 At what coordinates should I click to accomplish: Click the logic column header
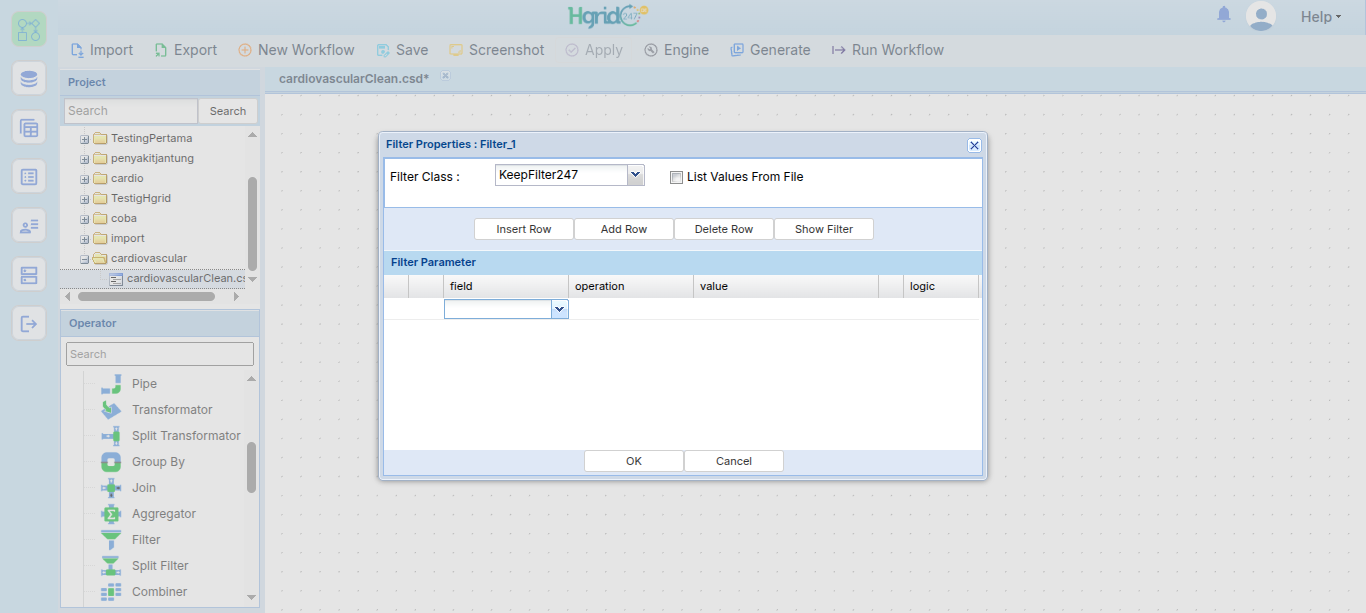tap(941, 286)
